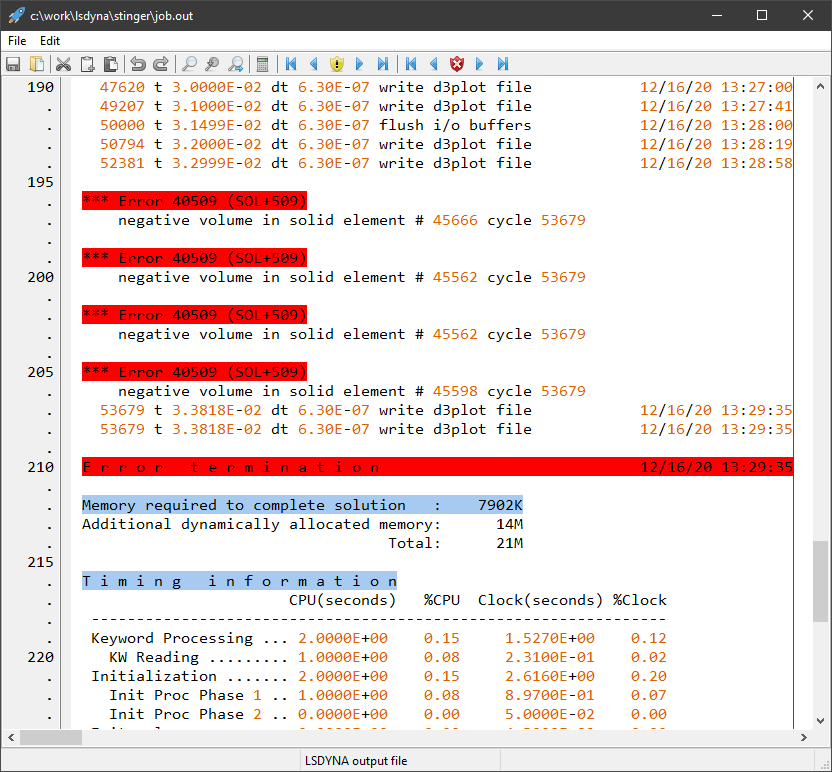Click the Copy clipboard icon
The height and width of the screenshot is (772, 832).
[88, 64]
